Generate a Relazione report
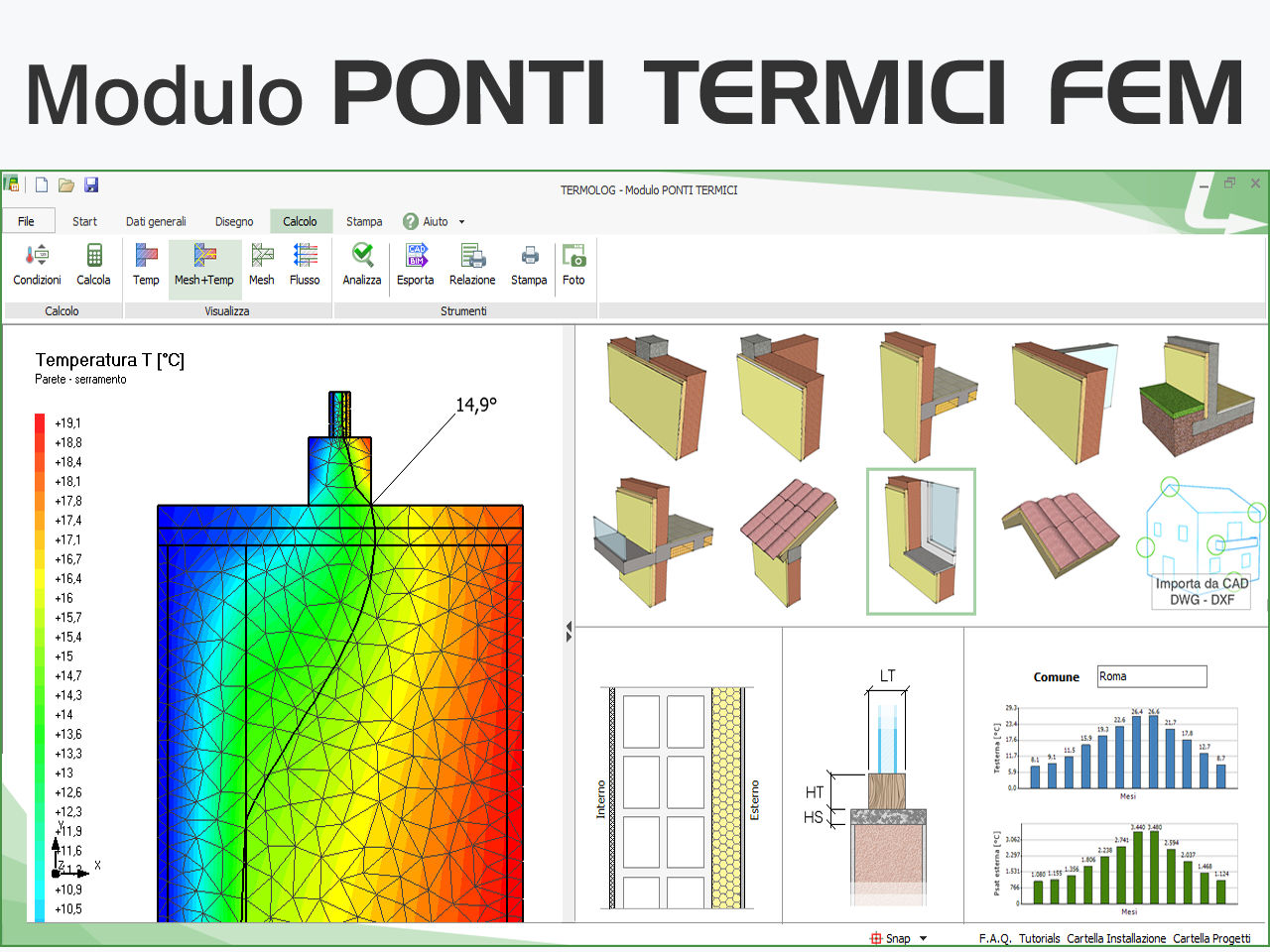The width and height of the screenshot is (1270, 952). pyautogui.click(x=471, y=264)
